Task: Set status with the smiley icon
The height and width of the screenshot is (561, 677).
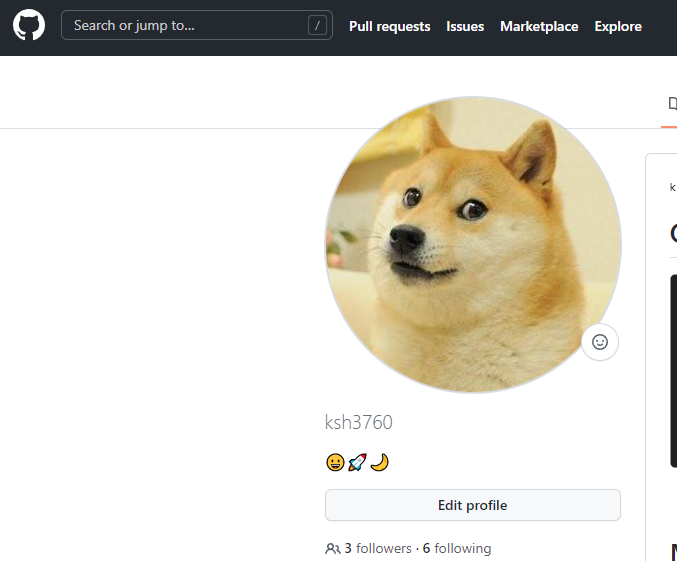Action: click(x=600, y=342)
